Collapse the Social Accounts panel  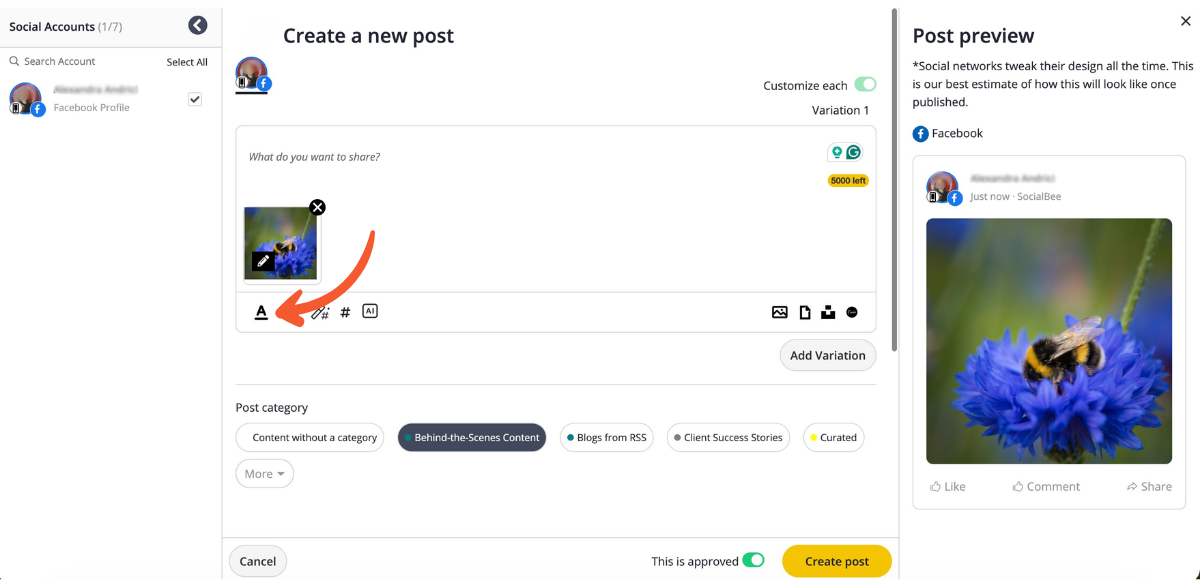pyautogui.click(x=198, y=26)
